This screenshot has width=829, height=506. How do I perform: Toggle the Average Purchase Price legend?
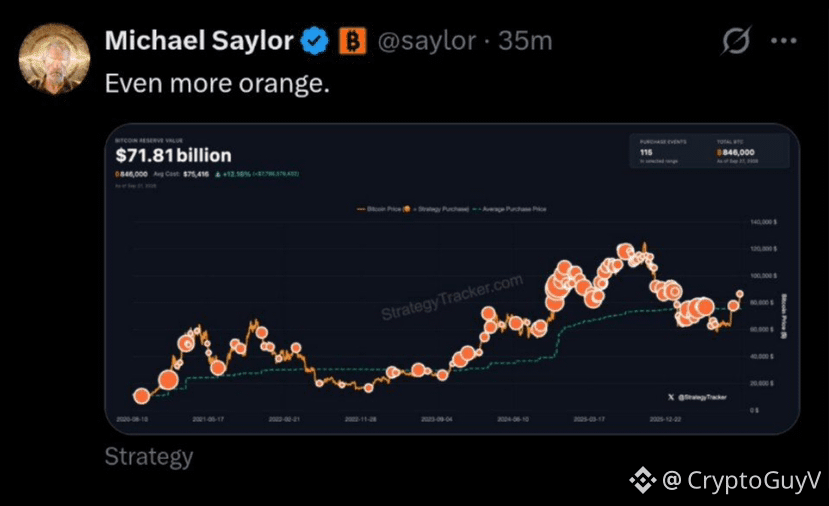click(x=509, y=209)
